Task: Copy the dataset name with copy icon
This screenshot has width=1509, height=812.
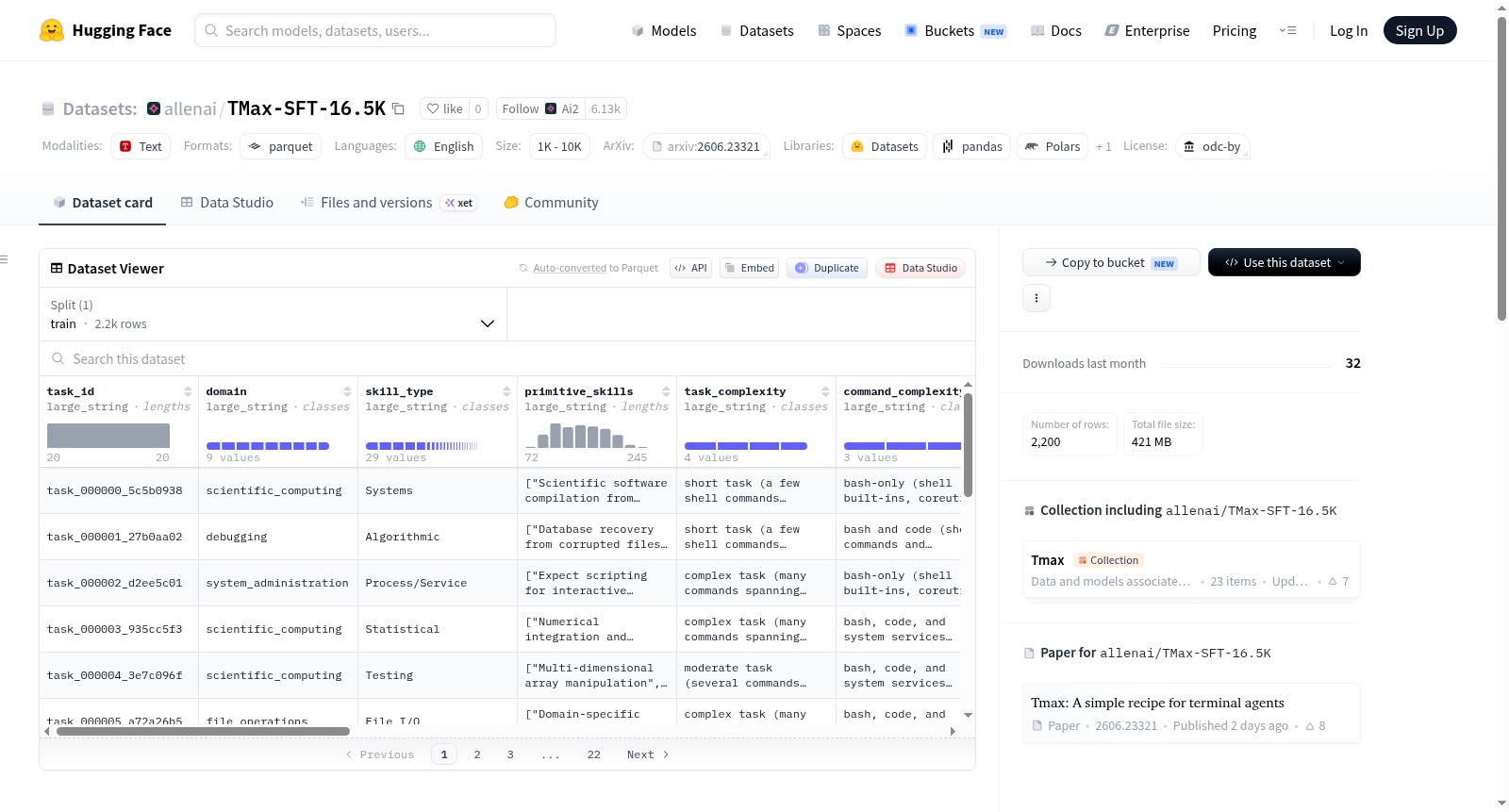Action: (398, 108)
